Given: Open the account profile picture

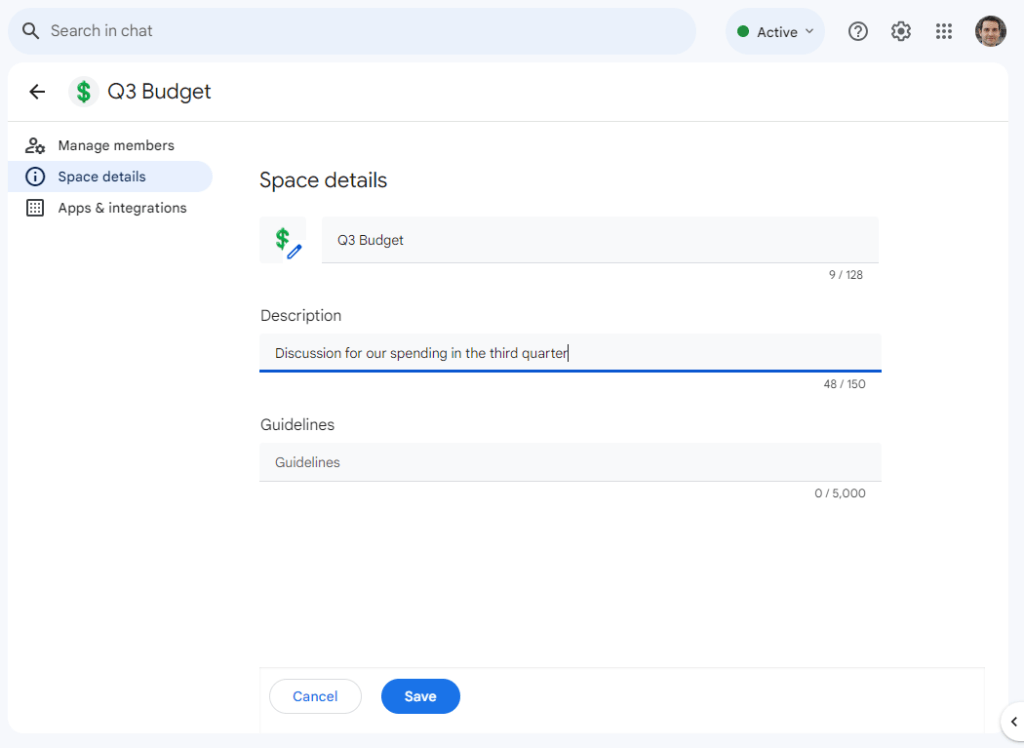Looking at the screenshot, I should click(x=990, y=31).
